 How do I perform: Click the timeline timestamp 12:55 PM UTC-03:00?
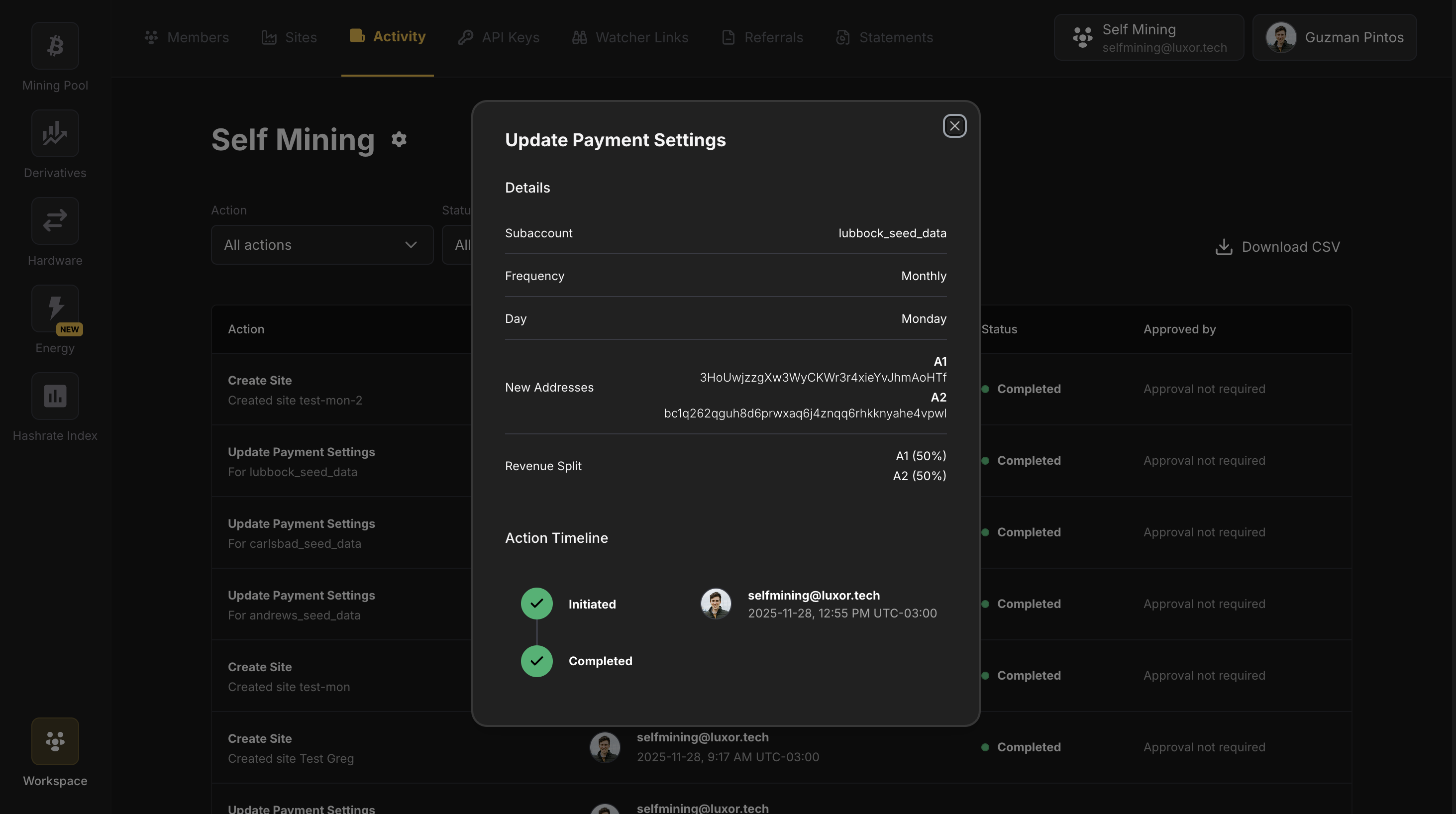842,613
